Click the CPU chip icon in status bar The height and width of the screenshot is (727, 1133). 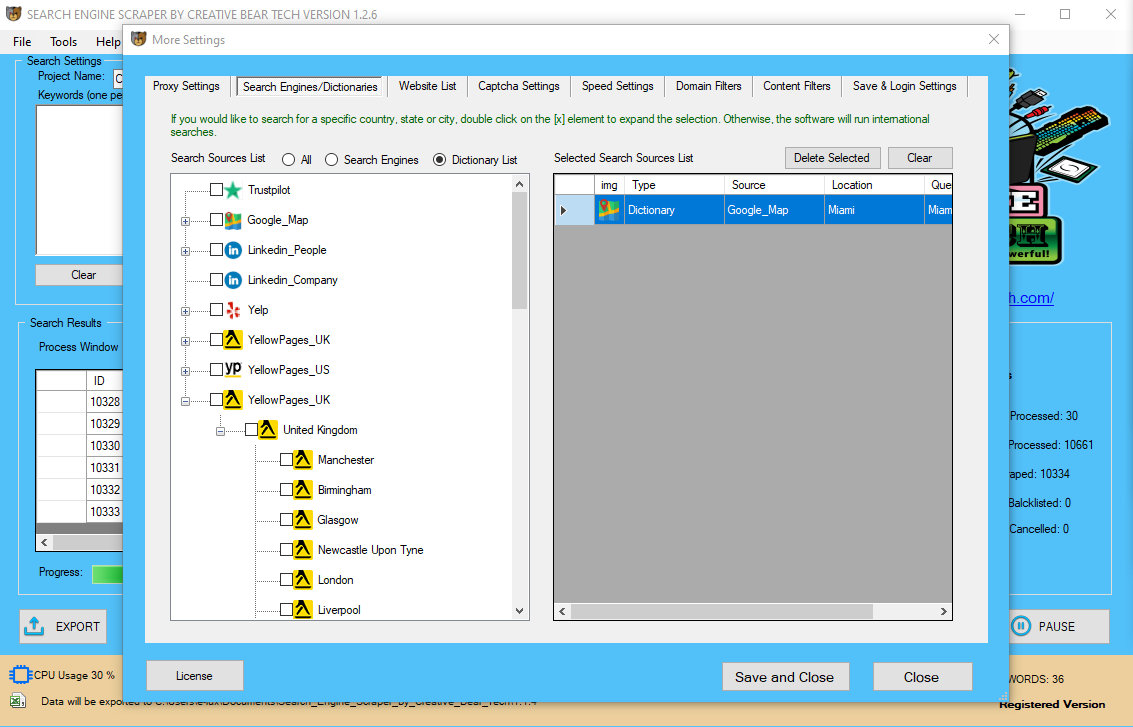[20, 675]
